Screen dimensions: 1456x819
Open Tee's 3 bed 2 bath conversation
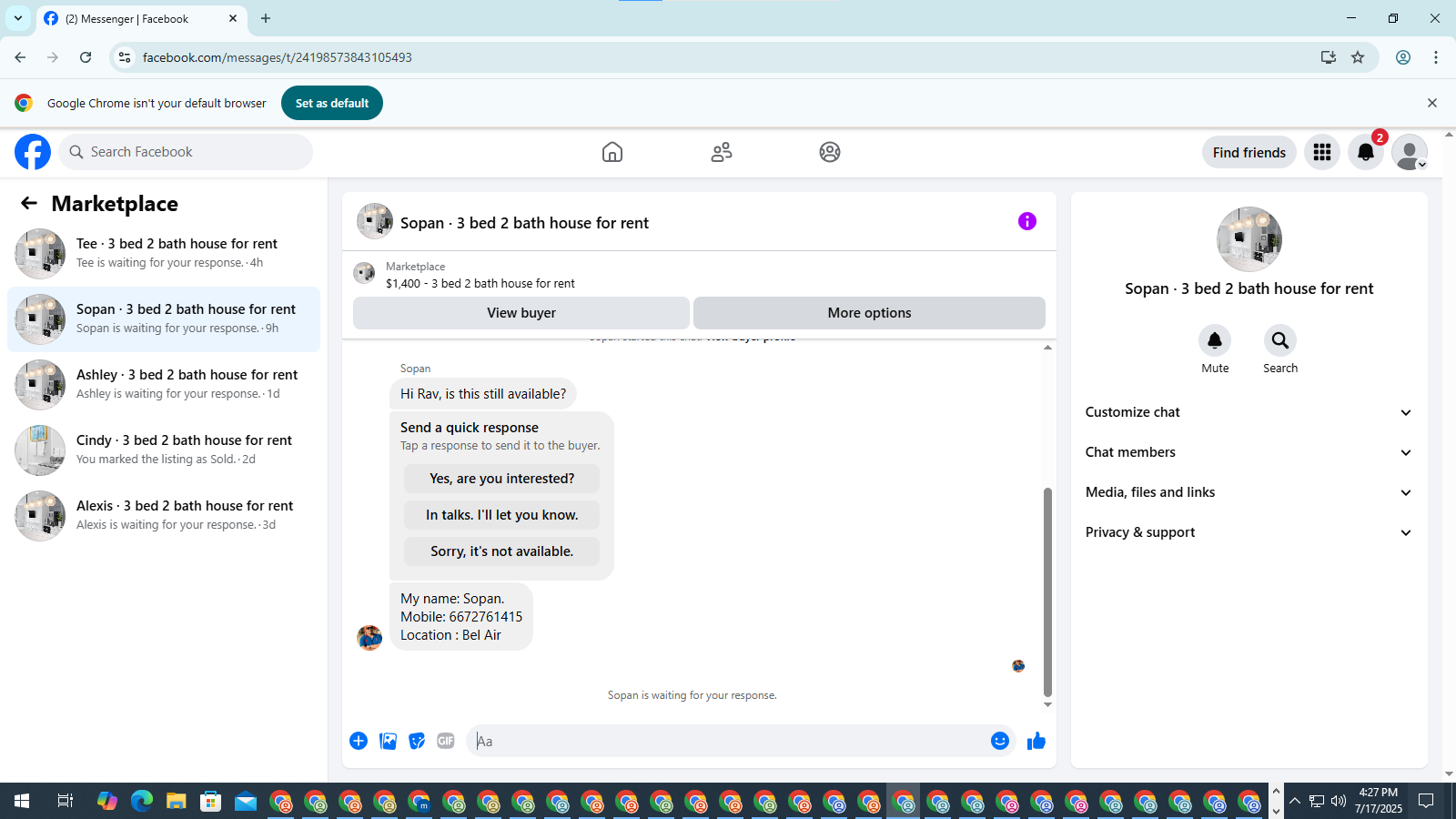coord(164,253)
